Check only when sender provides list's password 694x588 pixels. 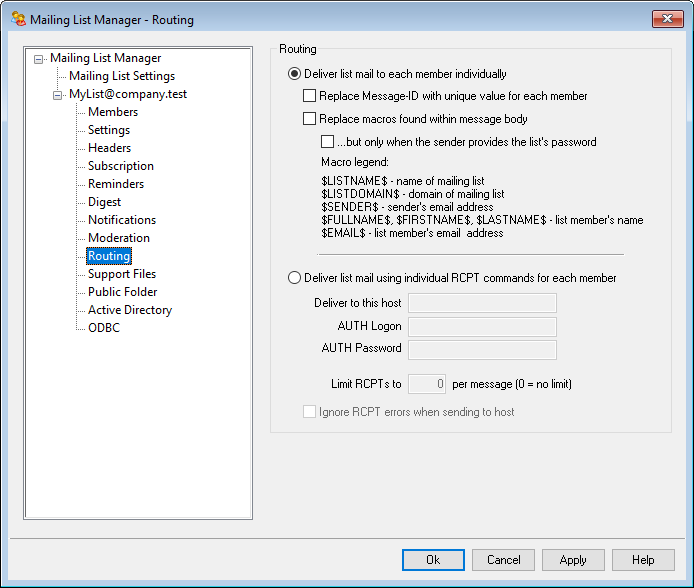pos(328,142)
